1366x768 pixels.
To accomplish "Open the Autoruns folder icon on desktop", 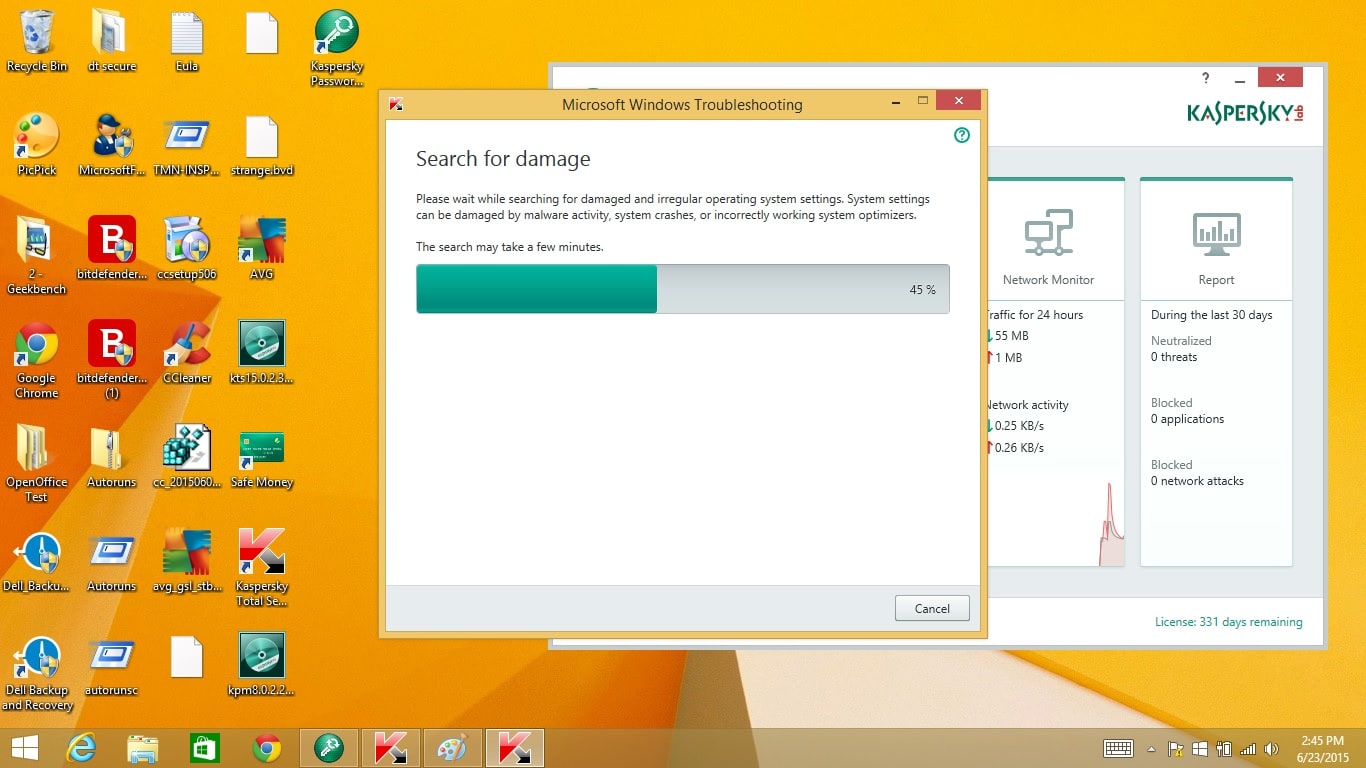I will click(112, 456).
